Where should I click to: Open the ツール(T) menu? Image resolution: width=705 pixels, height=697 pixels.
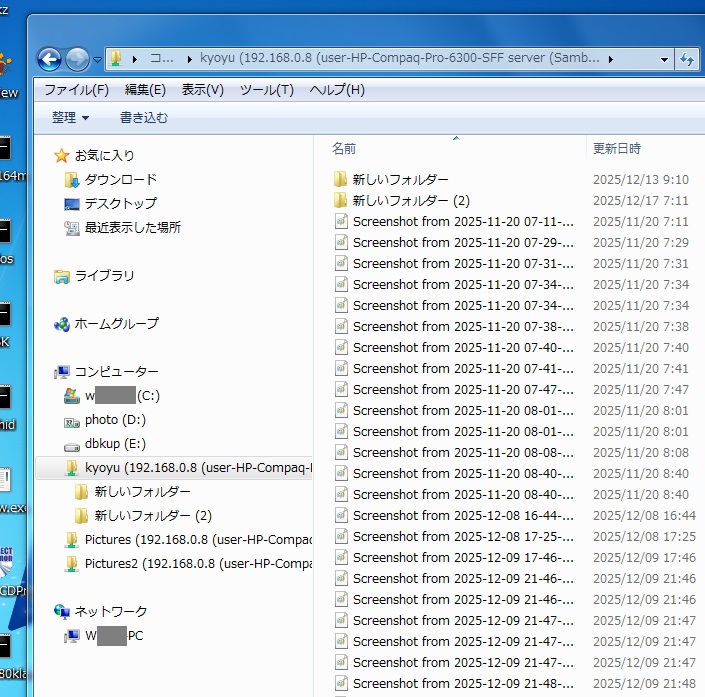tap(266, 90)
